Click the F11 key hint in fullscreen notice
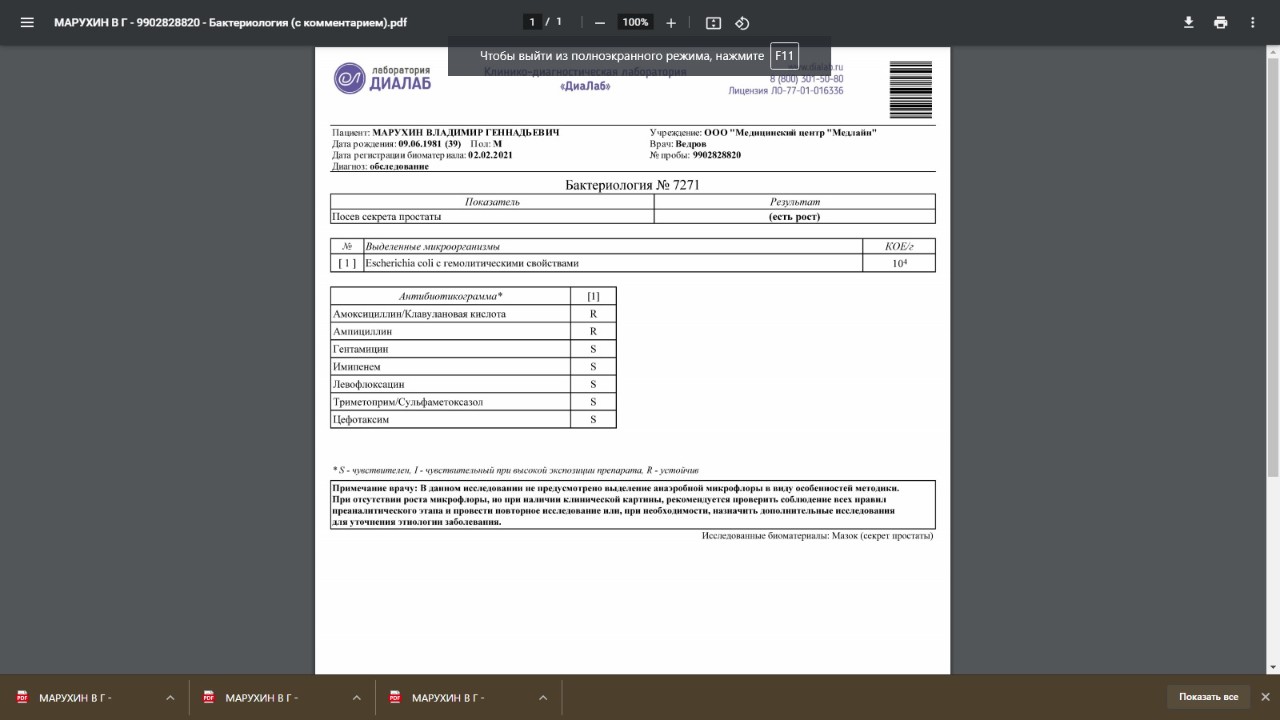 pyautogui.click(x=785, y=56)
